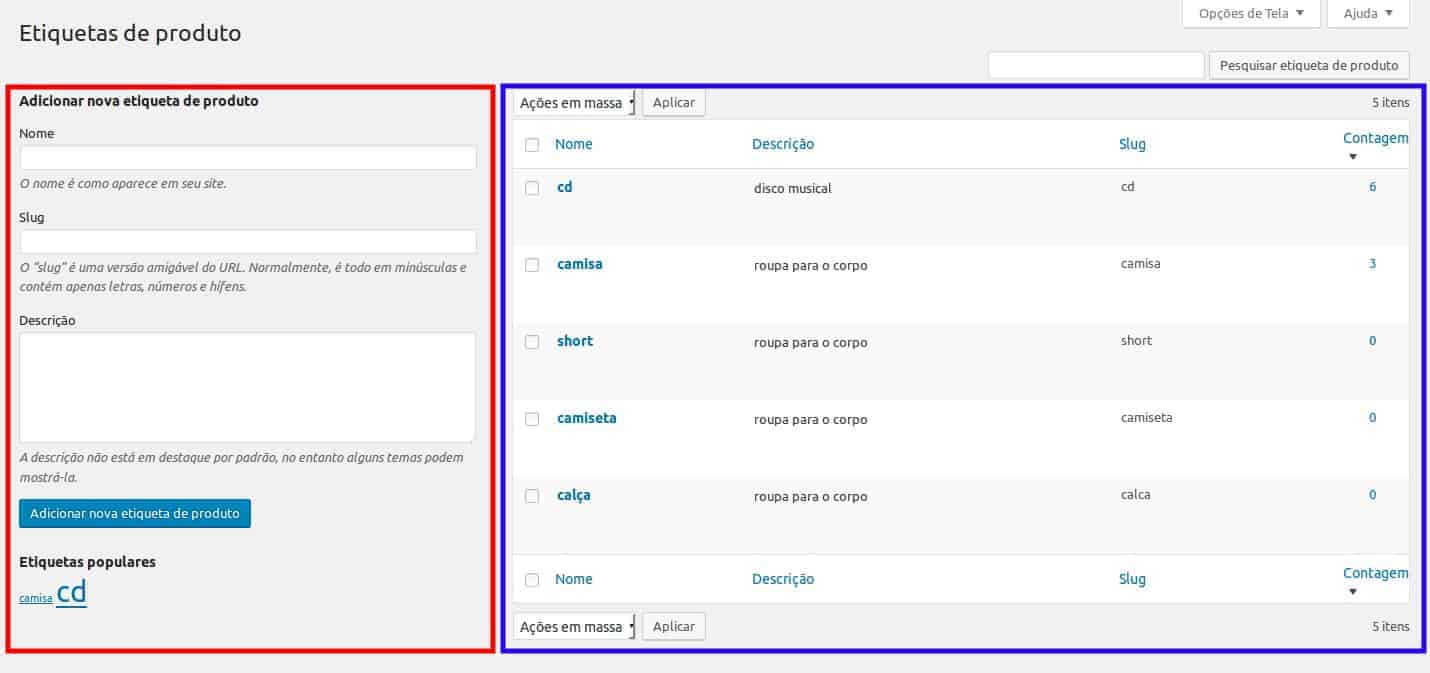
Task: Sort by Slug in table footer
Action: 1132,579
